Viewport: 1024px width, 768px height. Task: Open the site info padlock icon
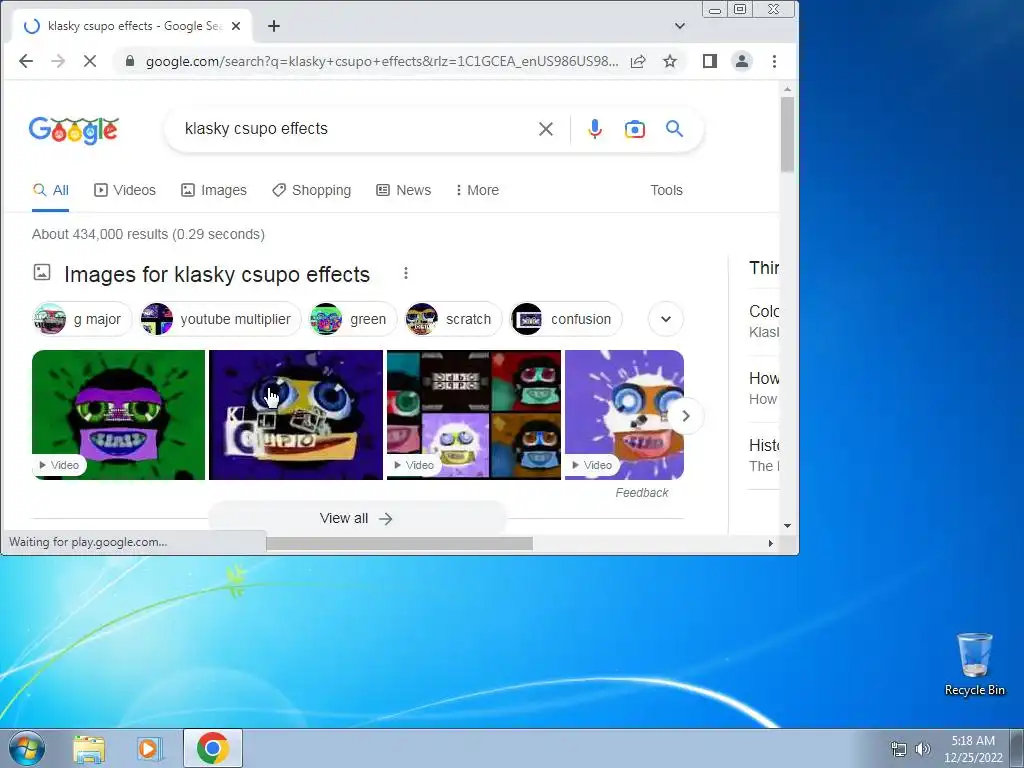(x=130, y=61)
